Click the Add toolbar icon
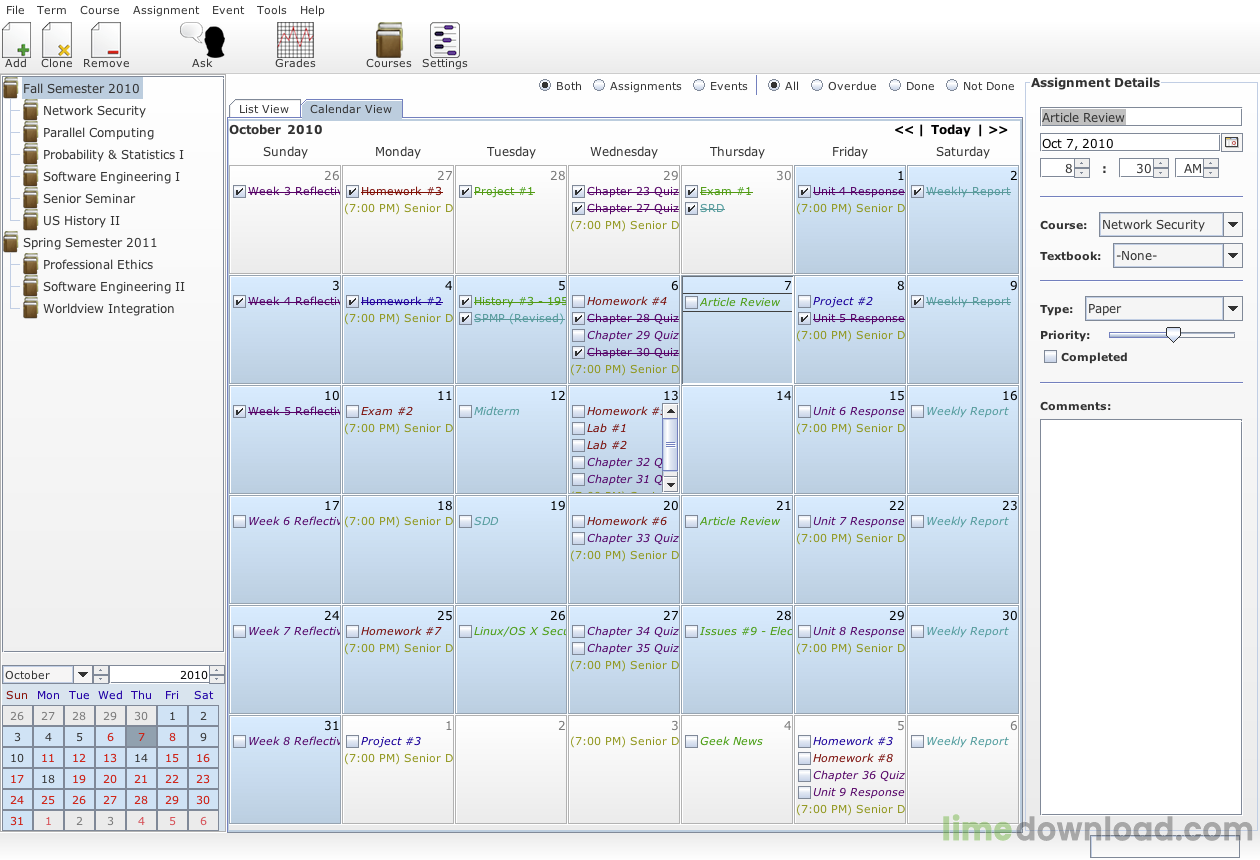This screenshot has width=1260, height=860. (16, 40)
